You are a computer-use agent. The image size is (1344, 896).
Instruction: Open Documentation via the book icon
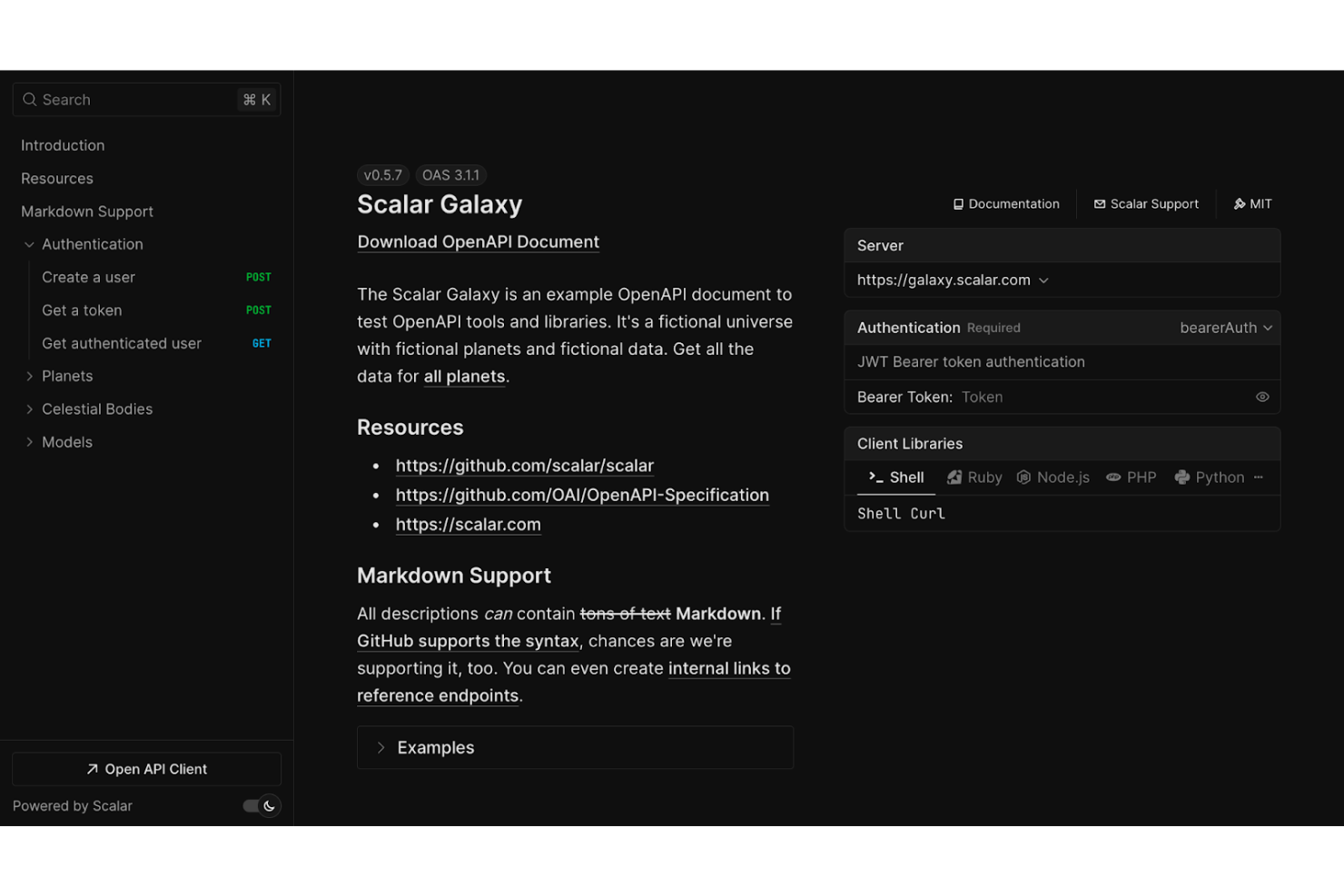[959, 203]
